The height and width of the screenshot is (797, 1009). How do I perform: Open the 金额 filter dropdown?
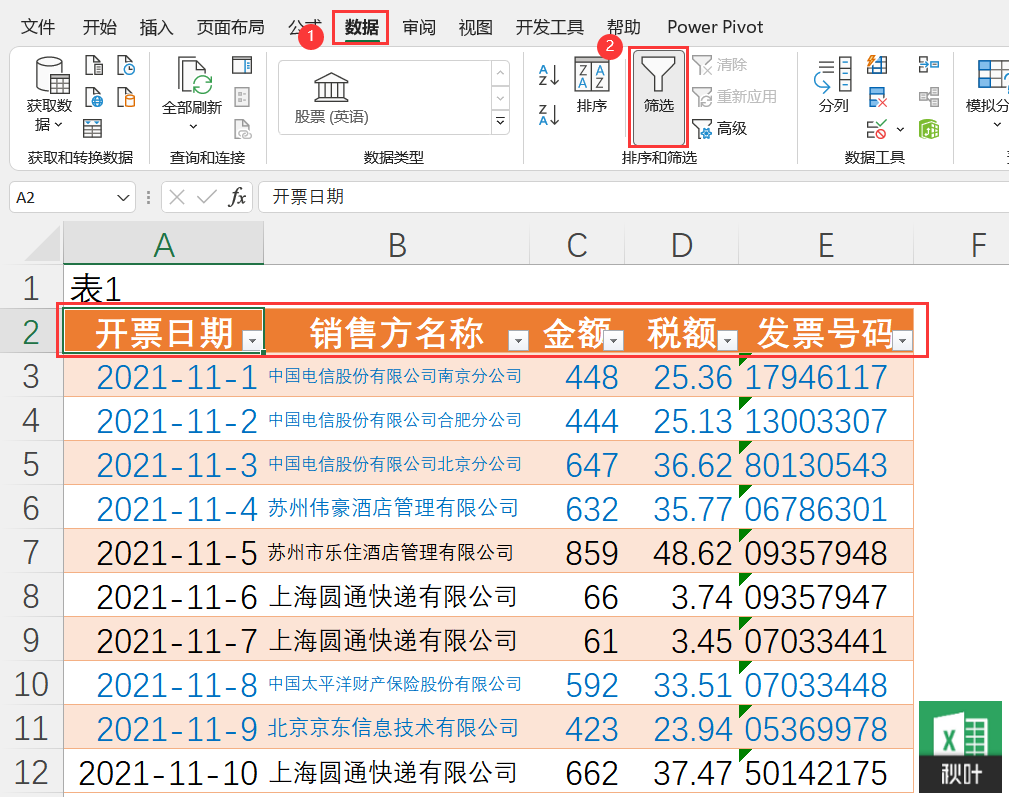(x=614, y=341)
